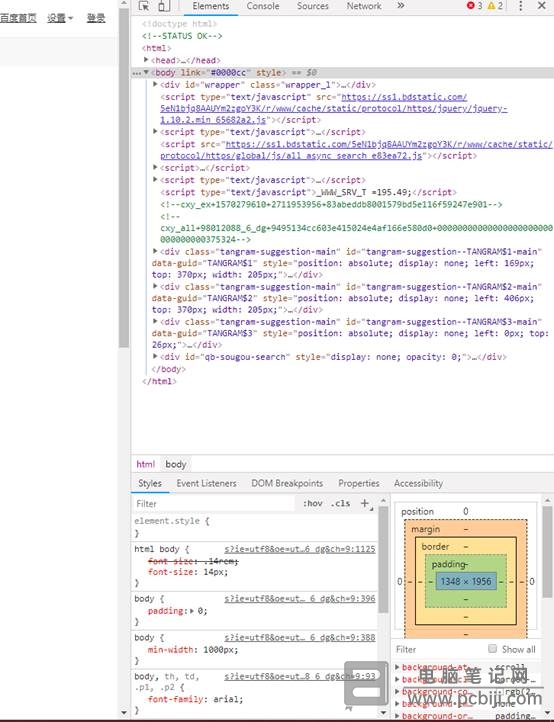
Task: Activate the inspect element picker icon
Action: (x=144, y=6)
